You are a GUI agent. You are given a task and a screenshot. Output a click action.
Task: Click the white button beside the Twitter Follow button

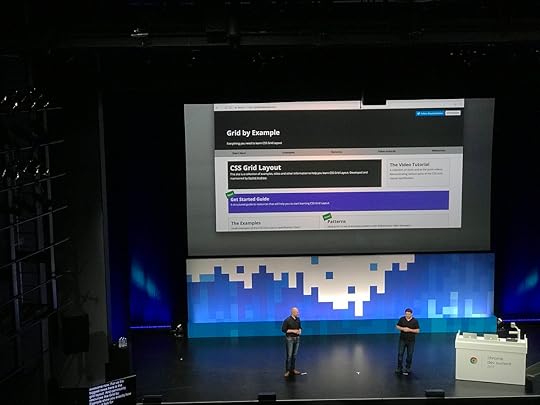[453, 113]
